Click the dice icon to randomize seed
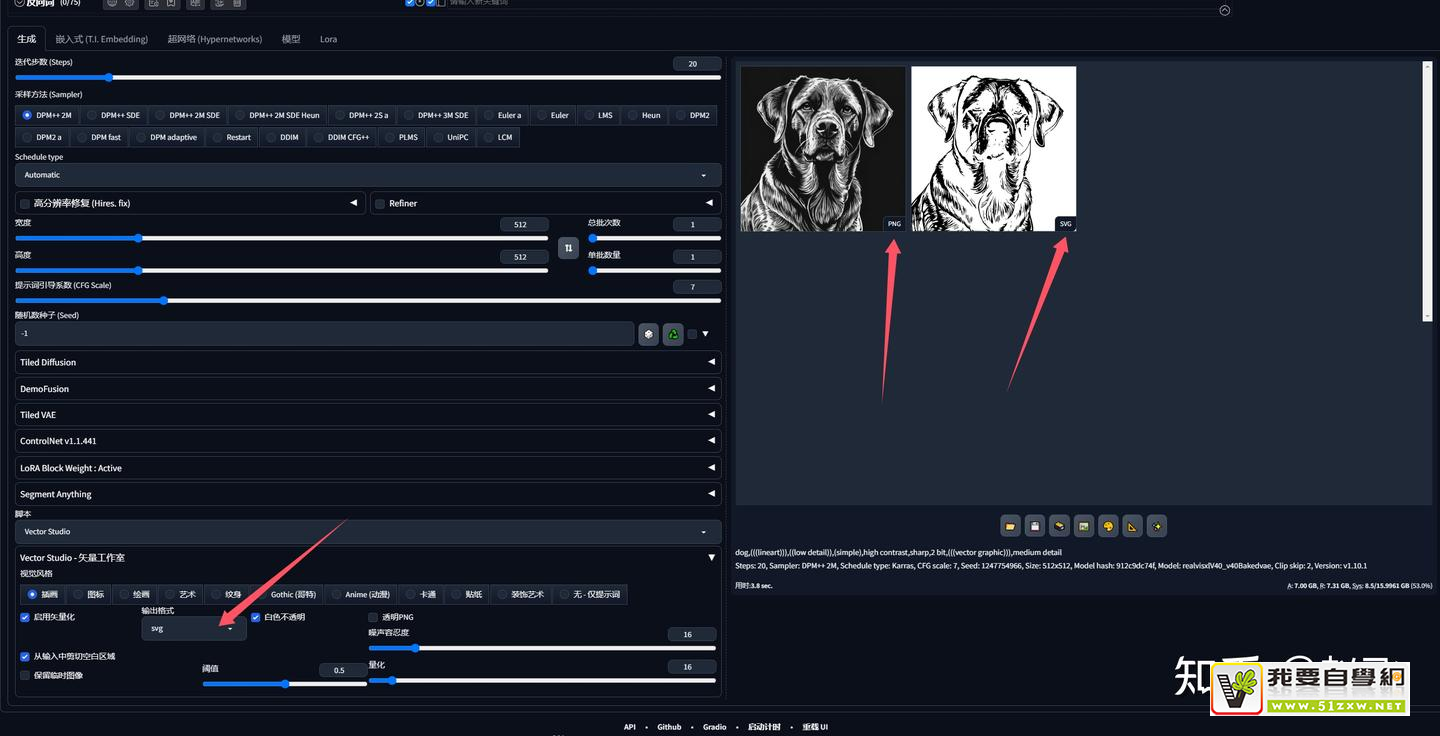Screen dimensions: 1440x736 (649, 334)
